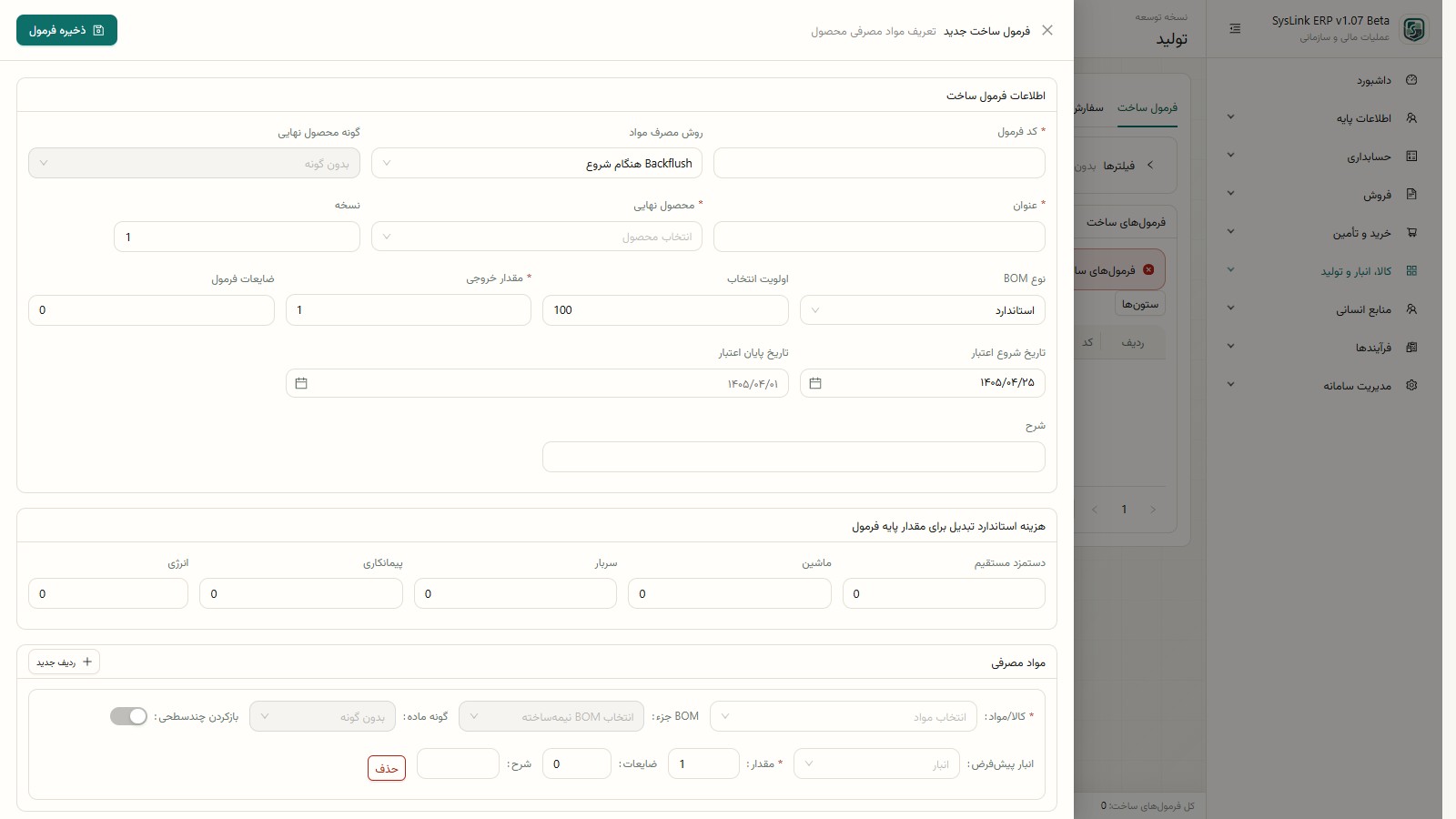This screenshot has height=819, width=1456.
Task: Click the دستمزد مستقیم cost field
Action: pyautogui.click(x=944, y=593)
